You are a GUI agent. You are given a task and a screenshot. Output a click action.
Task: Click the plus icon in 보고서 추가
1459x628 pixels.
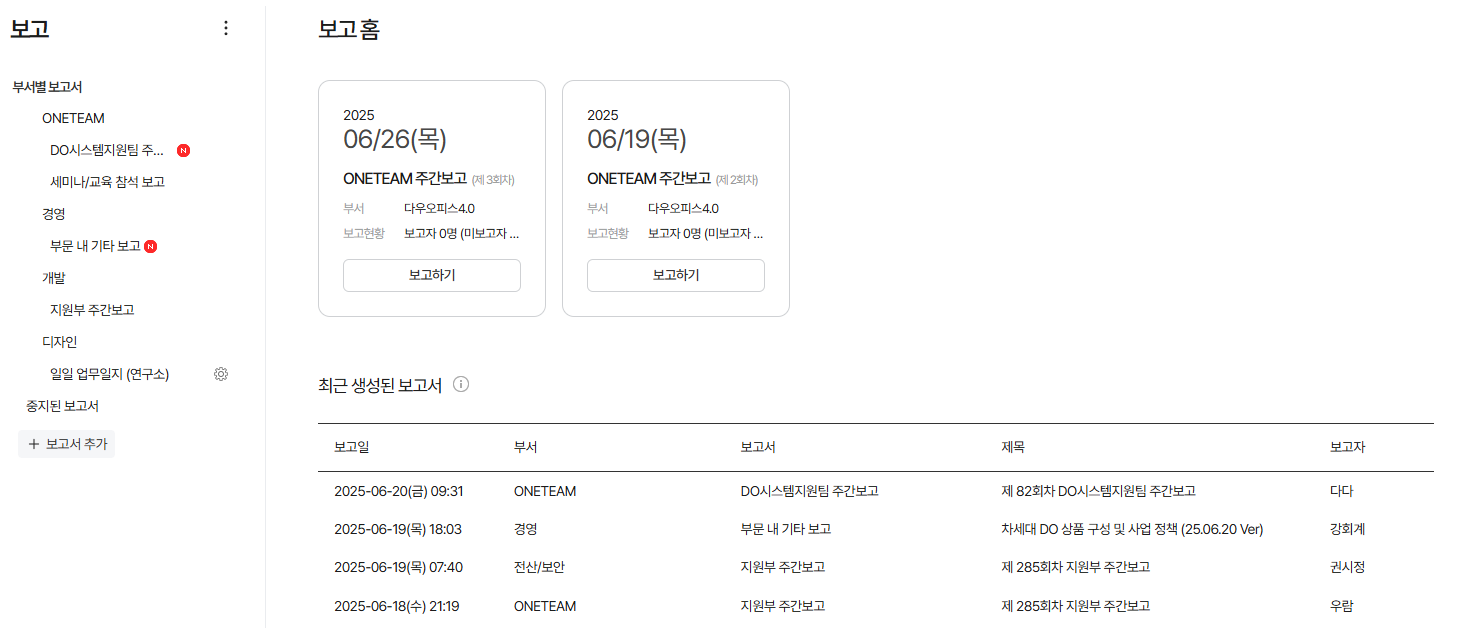(x=33, y=443)
